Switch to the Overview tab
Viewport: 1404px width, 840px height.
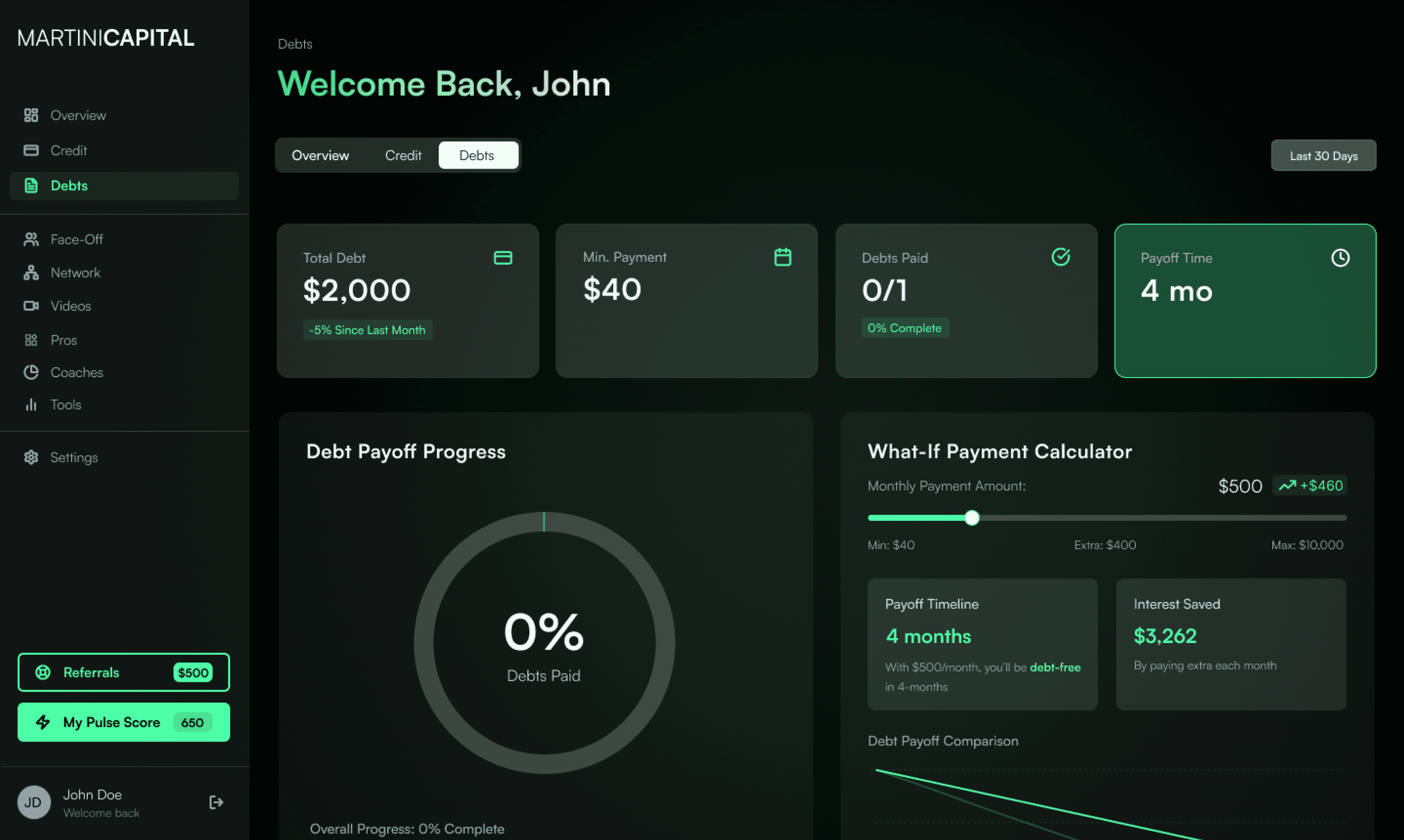pos(320,156)
